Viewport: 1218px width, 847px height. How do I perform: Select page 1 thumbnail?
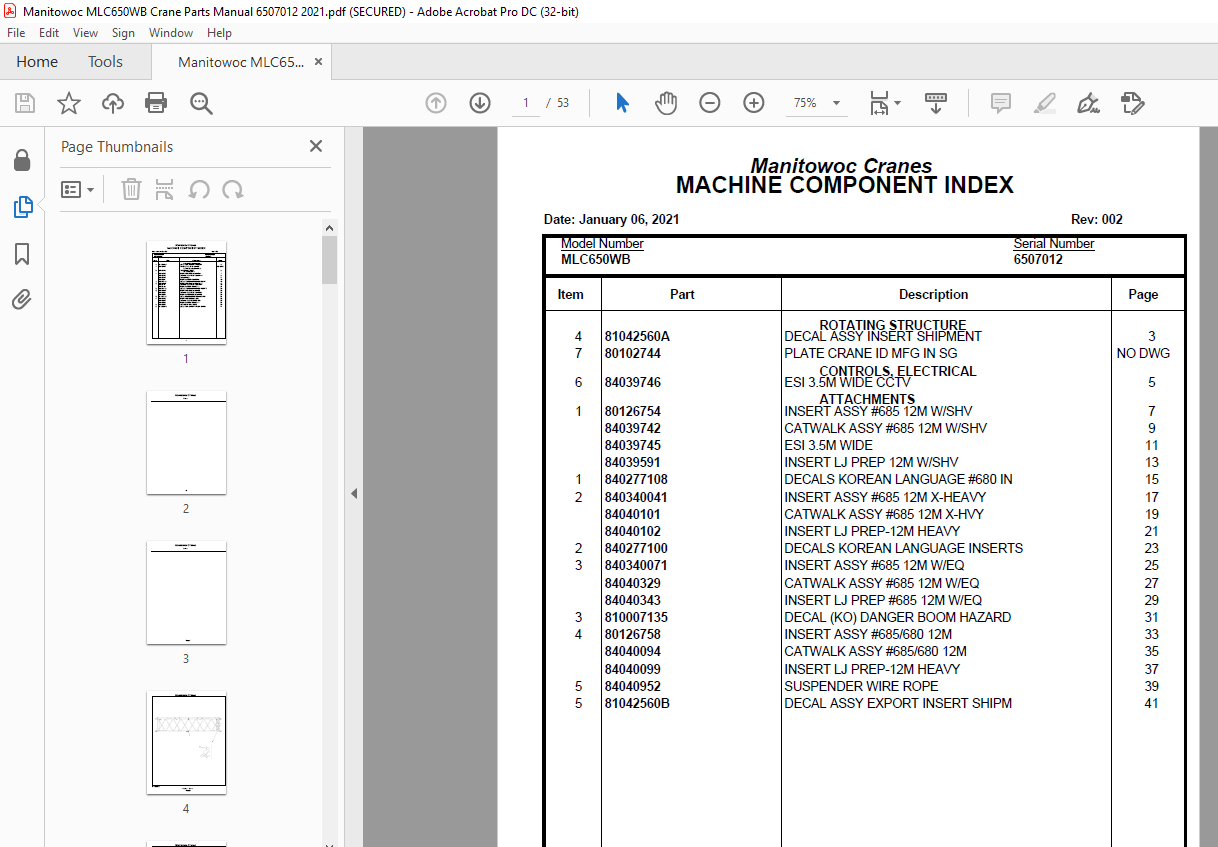click(186, 292)
